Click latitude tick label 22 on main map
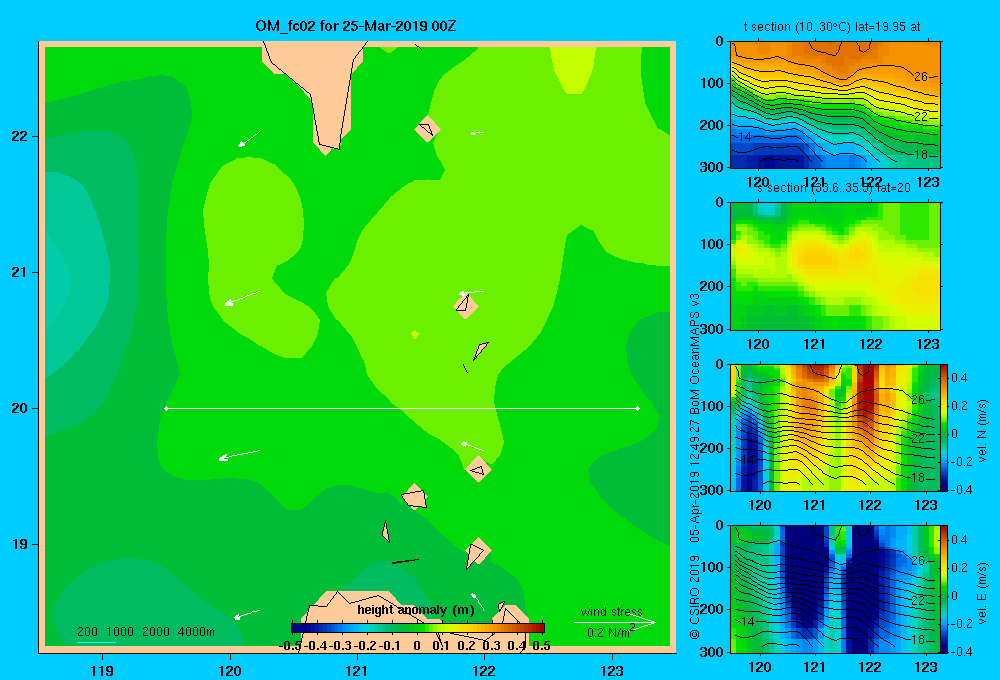This screenshot has width=1000, height=680. click(x=20, y=136)
